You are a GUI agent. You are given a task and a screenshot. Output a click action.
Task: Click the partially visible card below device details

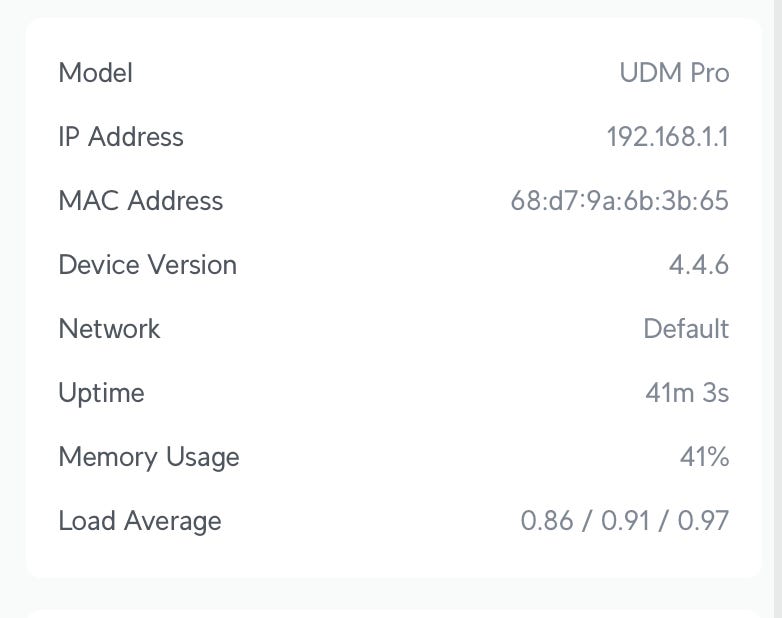393,612
